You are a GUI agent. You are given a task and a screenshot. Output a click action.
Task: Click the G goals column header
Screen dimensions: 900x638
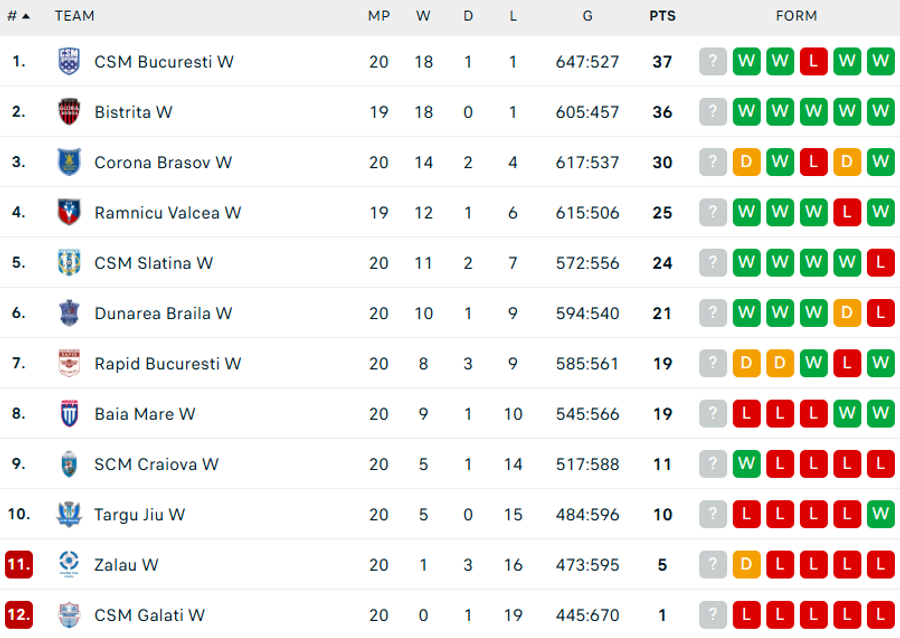(587, 16)
